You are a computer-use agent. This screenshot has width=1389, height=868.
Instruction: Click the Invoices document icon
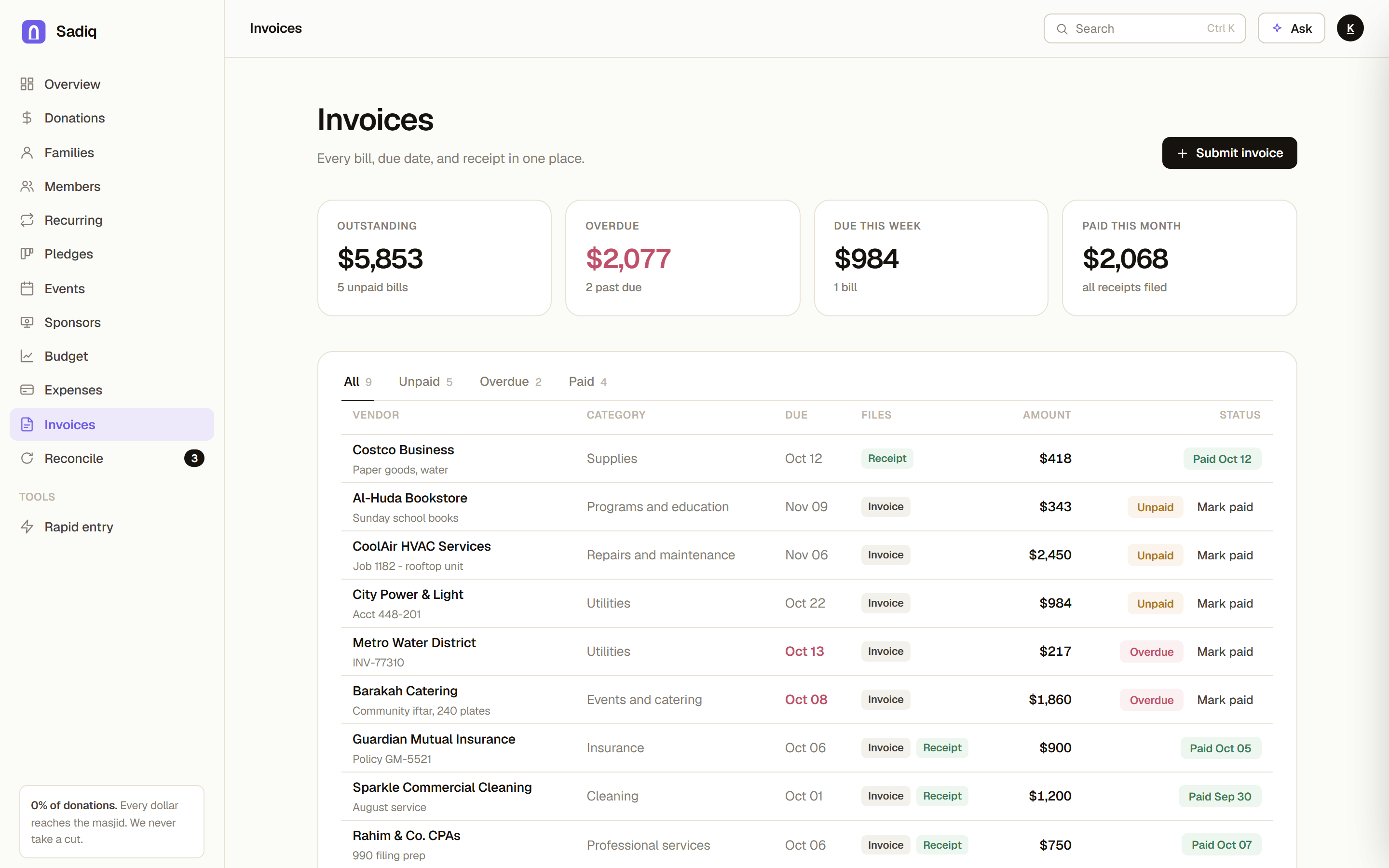[x=27, y=425]
